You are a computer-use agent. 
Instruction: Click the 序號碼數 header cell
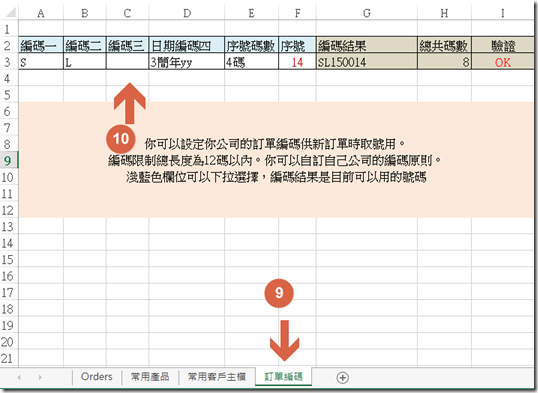click(252, 45)
